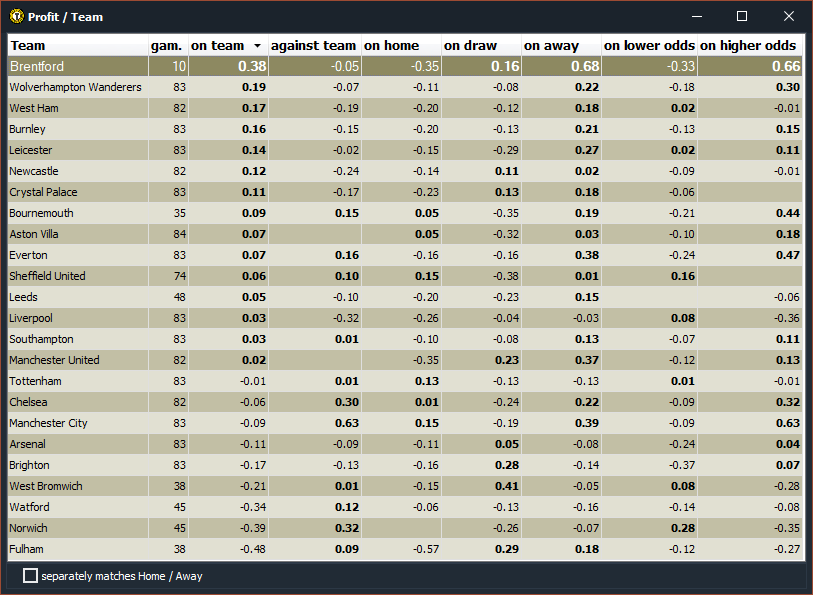Viewport: 813px width, 595px height.
Task: Sort by the gam. column header
Action: [167, 46]
